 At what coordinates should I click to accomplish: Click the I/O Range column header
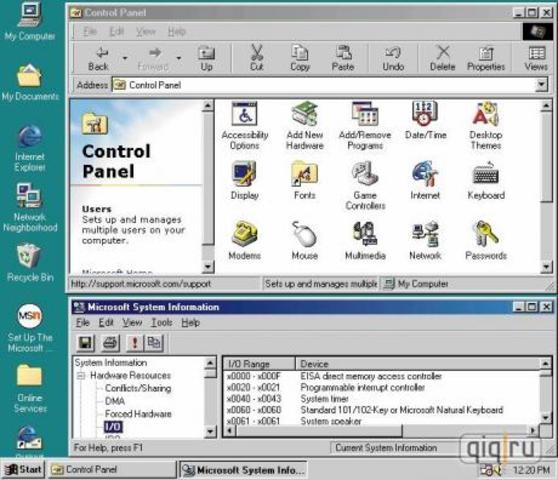[259, 364]
